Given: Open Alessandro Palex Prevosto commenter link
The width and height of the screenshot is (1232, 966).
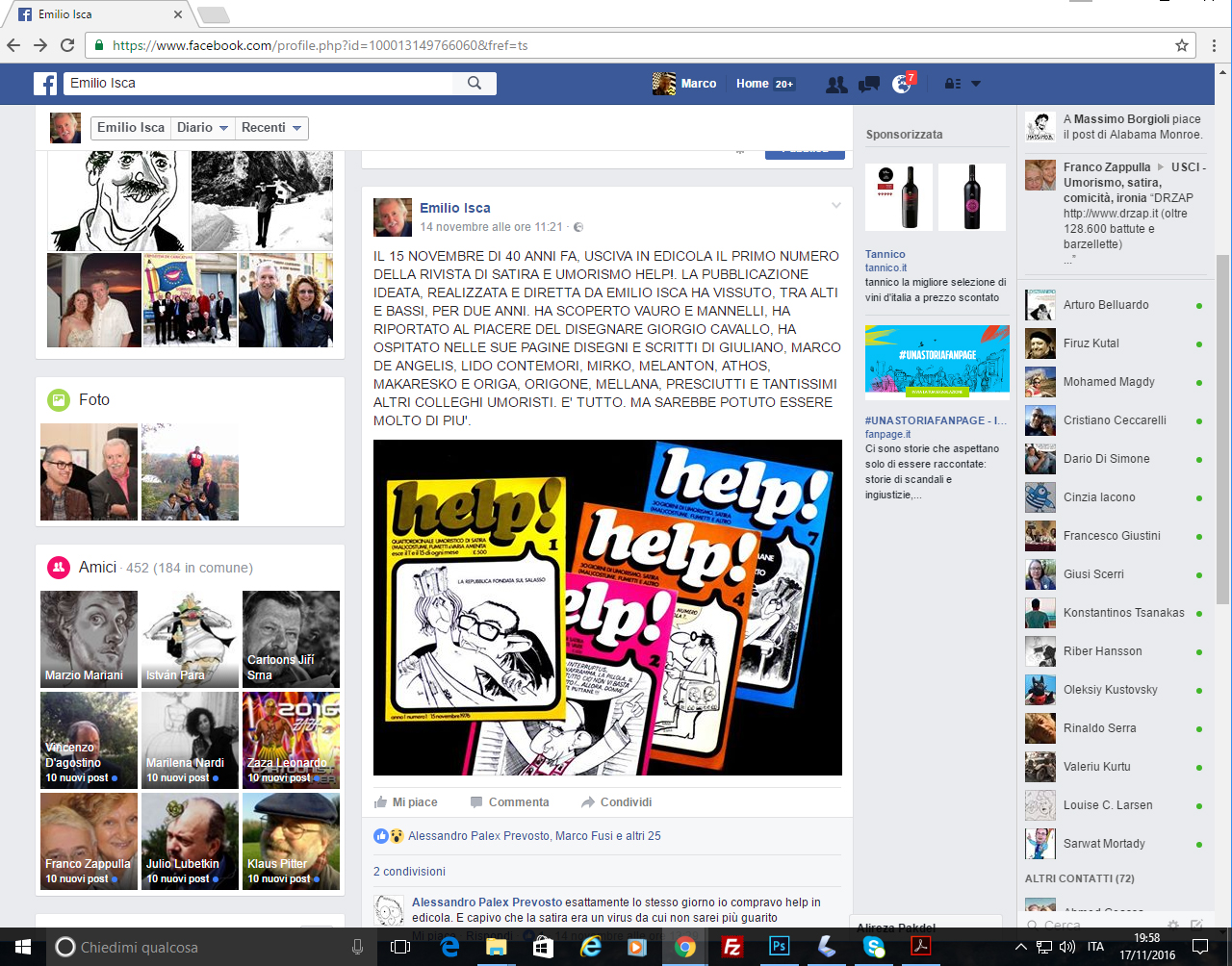Looking at the screenshot, I should click(487, 902).
